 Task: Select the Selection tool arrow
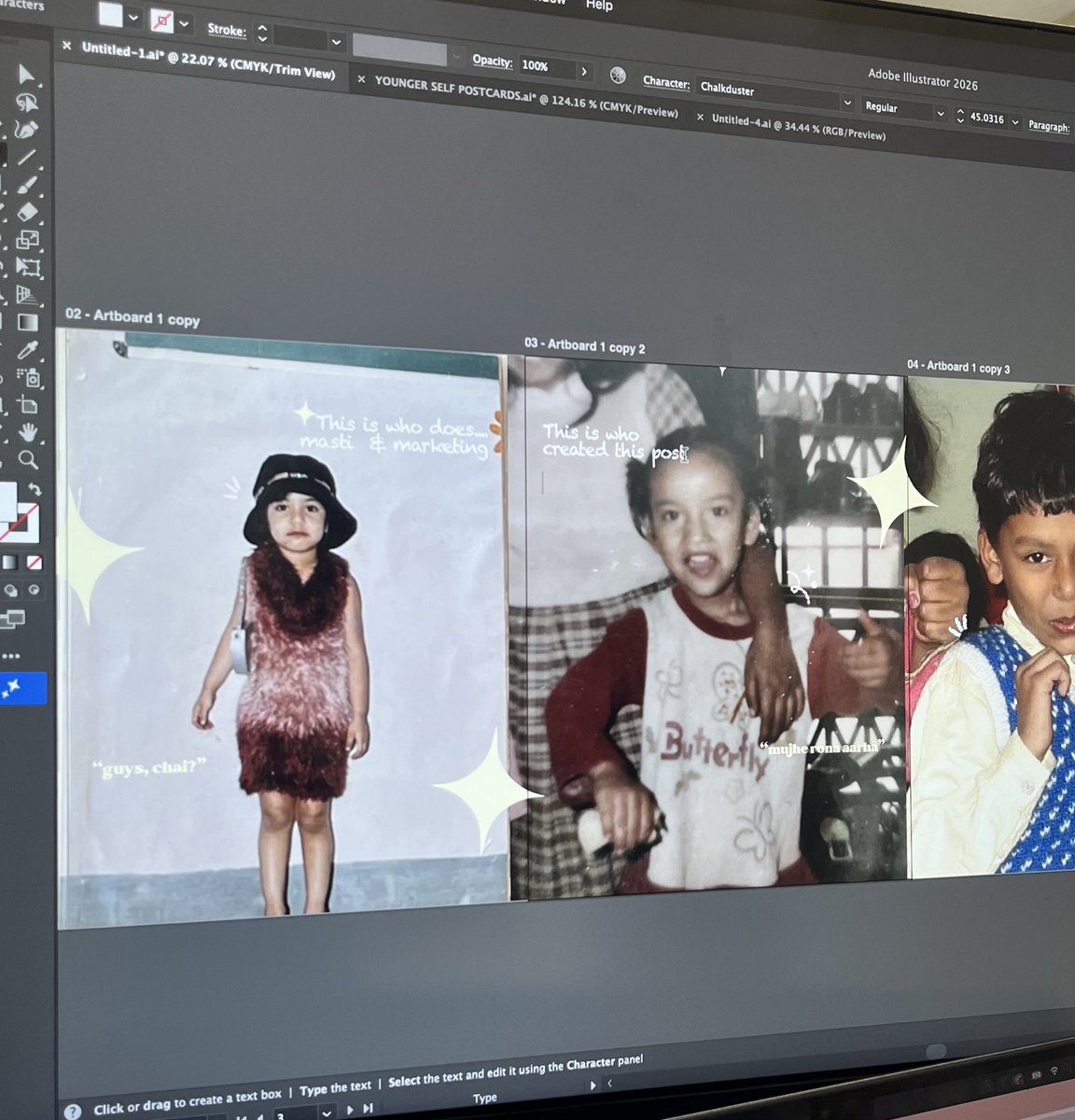coord(25,74)
